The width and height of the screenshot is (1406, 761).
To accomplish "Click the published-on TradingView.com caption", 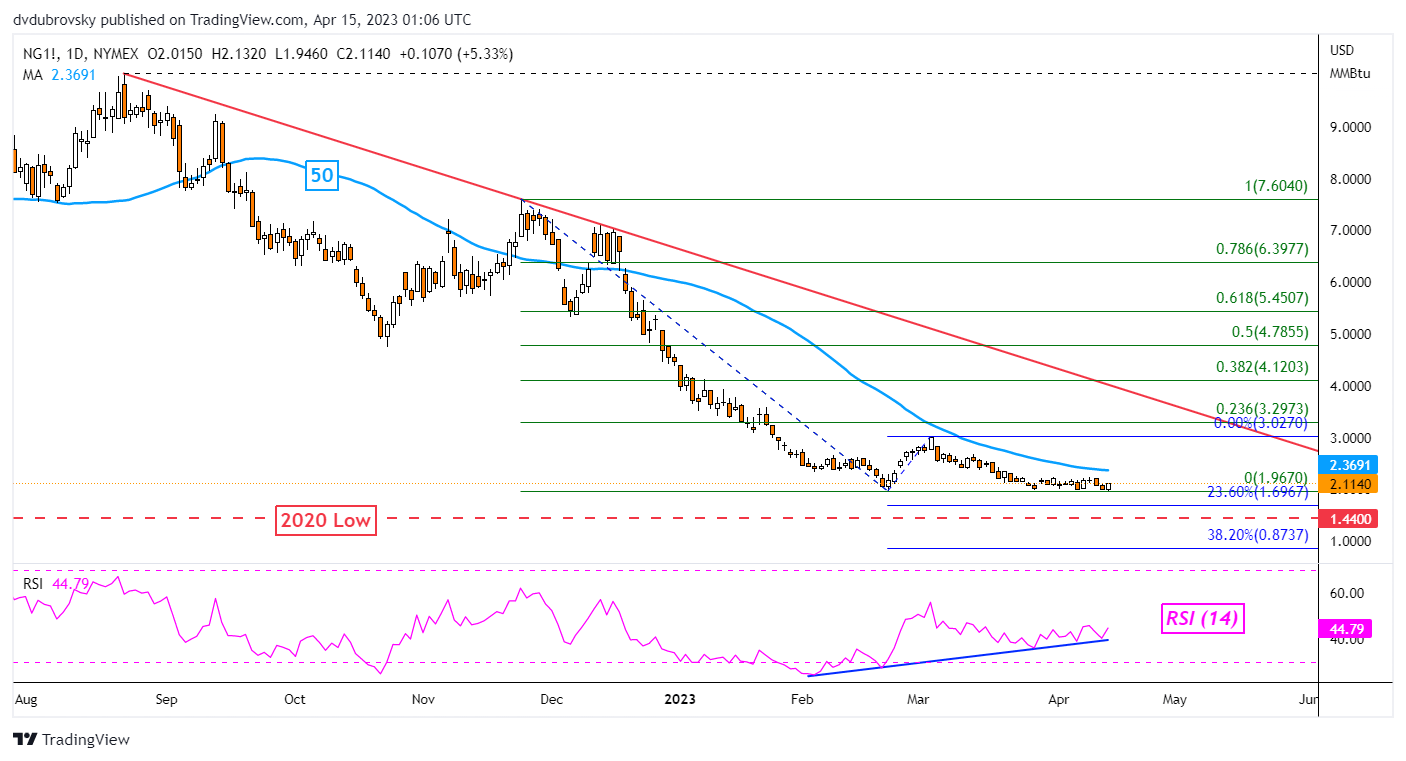I will 242,20.
